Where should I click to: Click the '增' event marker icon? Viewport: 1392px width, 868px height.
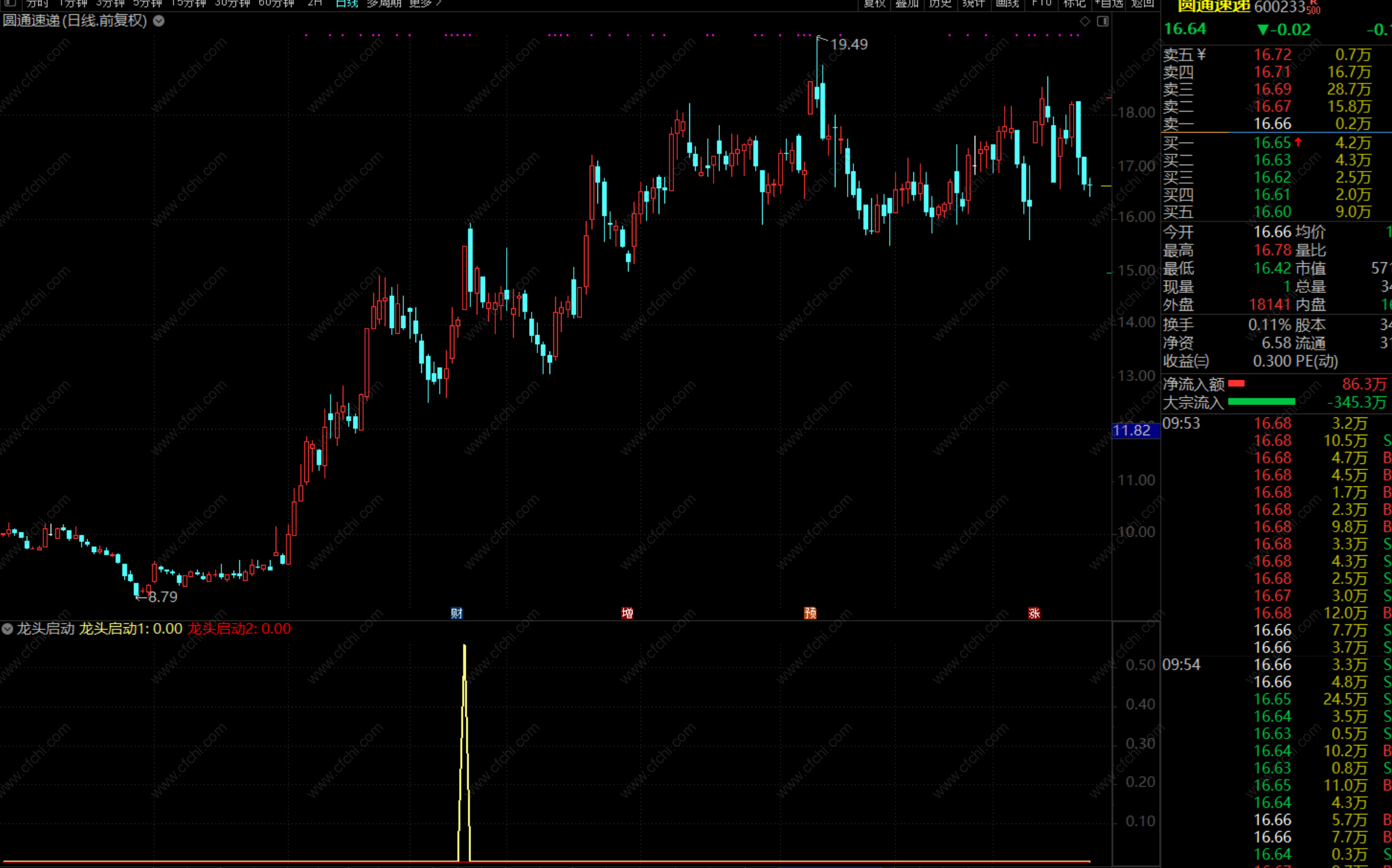[x=627, y=613]
